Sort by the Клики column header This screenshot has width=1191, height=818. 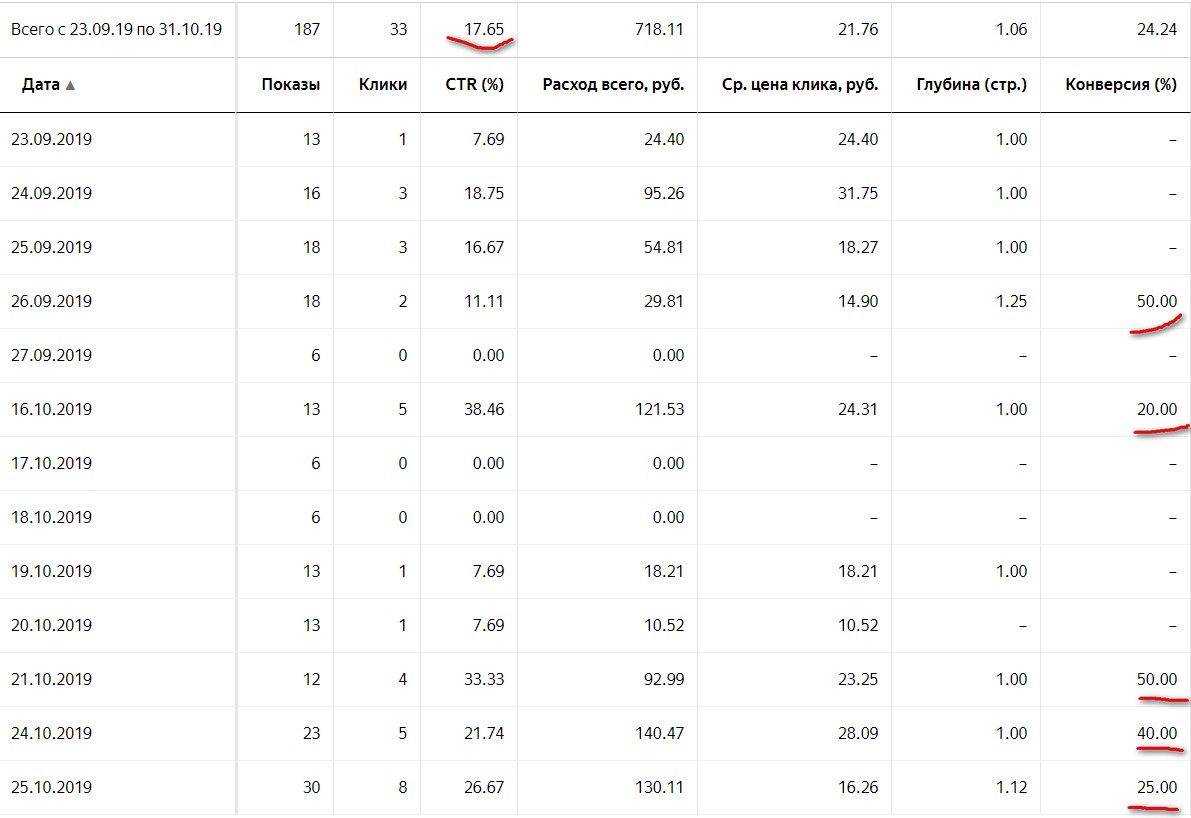click(382, 85)
